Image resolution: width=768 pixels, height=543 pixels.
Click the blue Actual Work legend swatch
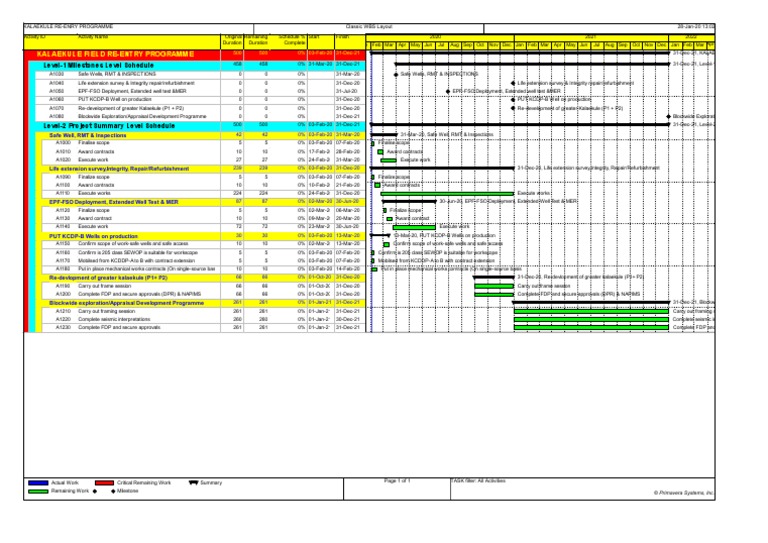tap(38, 483)
